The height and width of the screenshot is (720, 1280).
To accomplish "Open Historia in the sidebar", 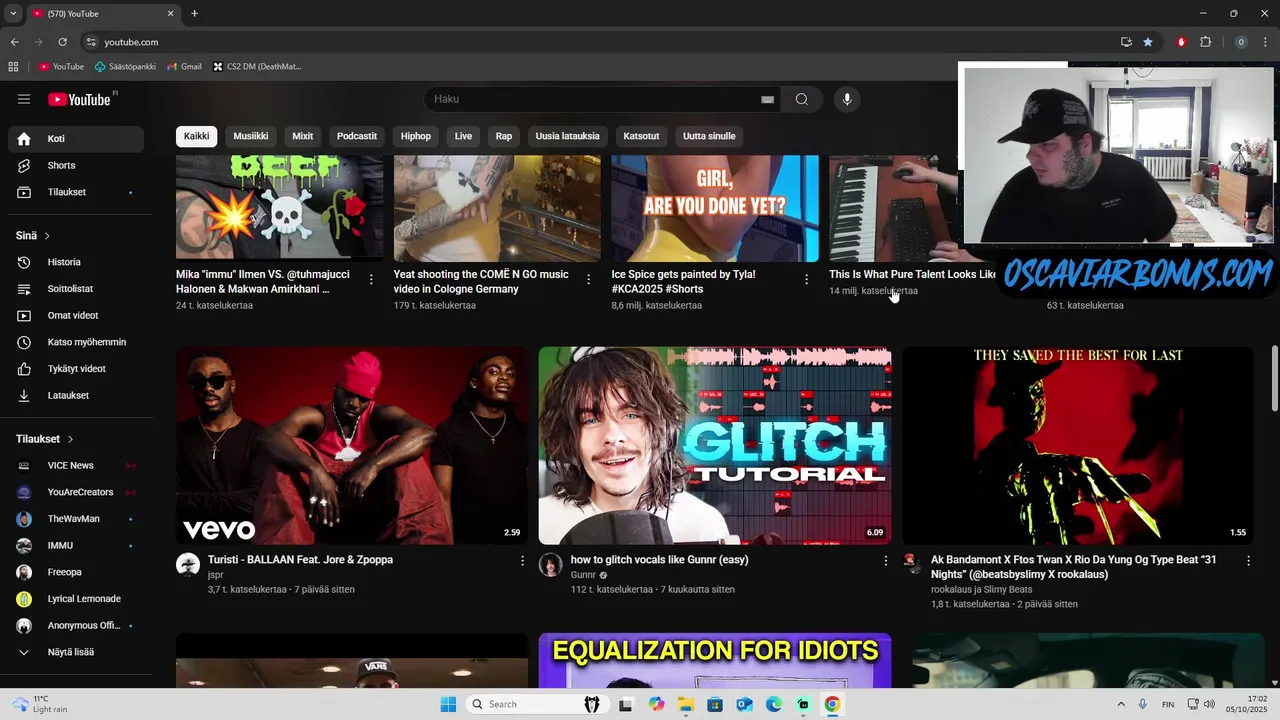I will tap(76, 262).
